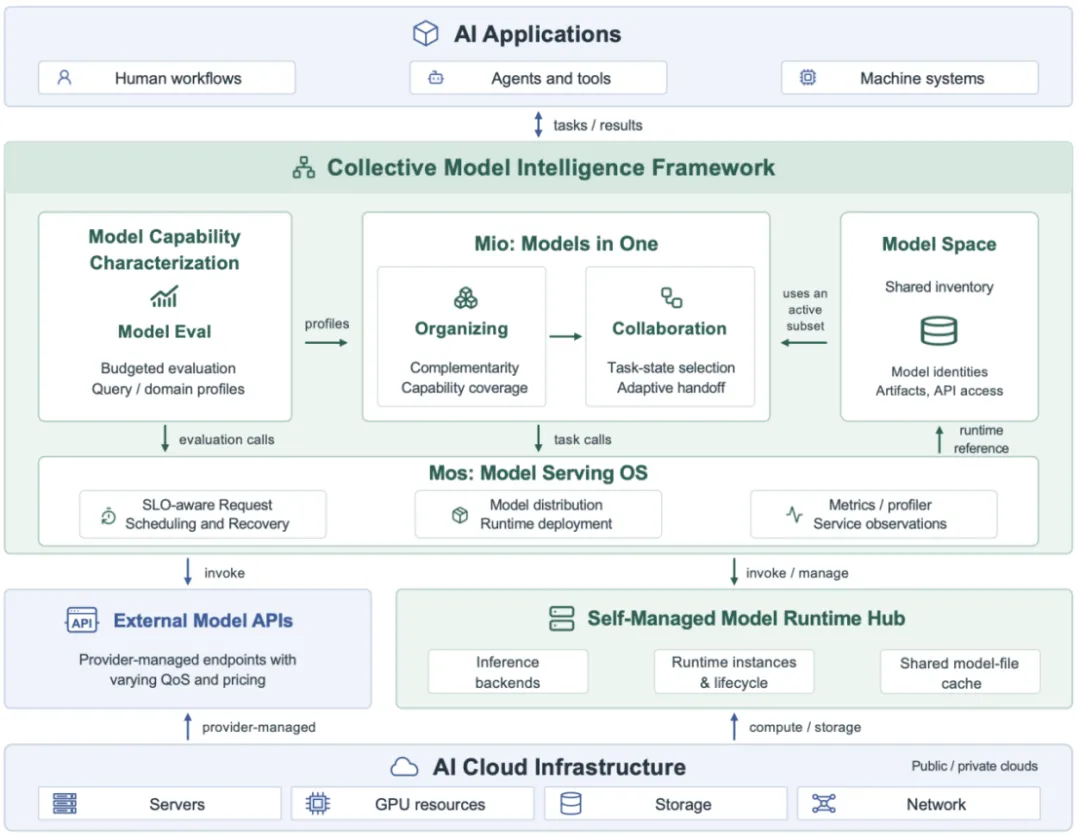Select the "Shared inventory" text in Model Space
The image size is (1080, 838).
tap(939, 286)
